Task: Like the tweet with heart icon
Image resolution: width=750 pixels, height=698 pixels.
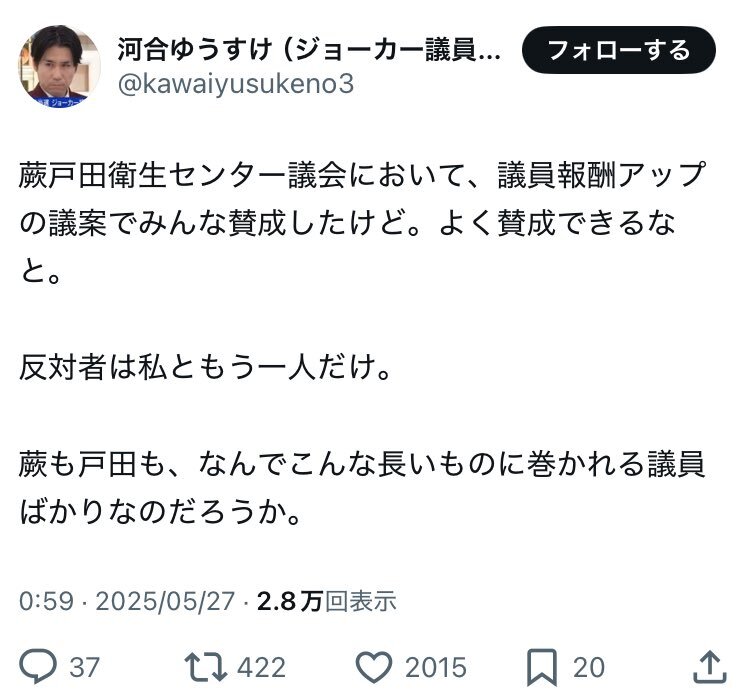Action: point(374,666)
